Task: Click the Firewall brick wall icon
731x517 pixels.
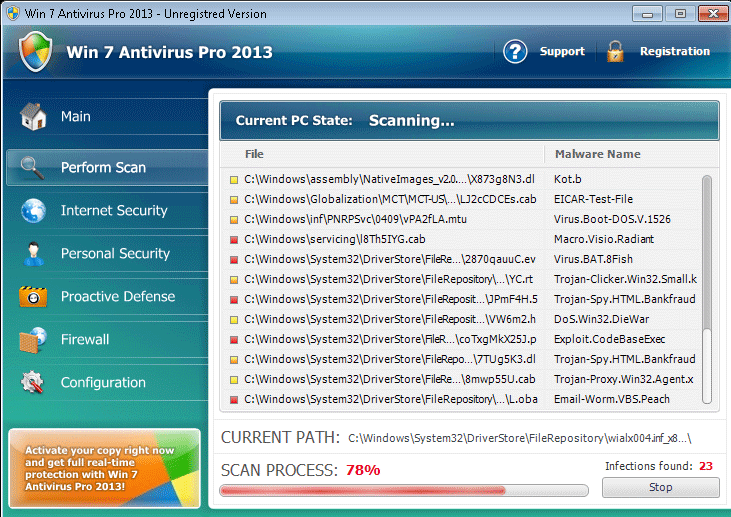Action: (x=33, y=339)
